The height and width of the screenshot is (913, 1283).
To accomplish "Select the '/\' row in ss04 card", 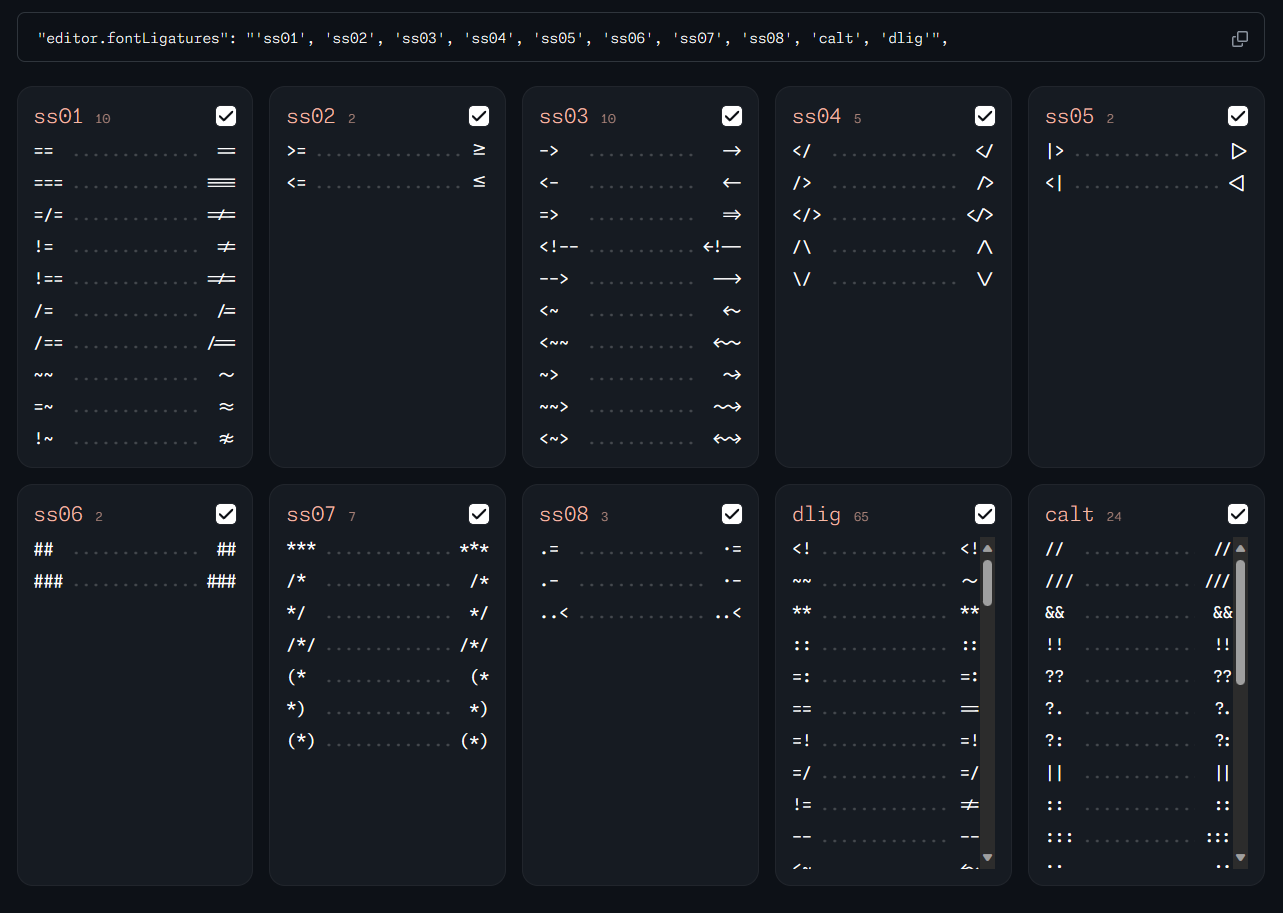I will point(894,247).
